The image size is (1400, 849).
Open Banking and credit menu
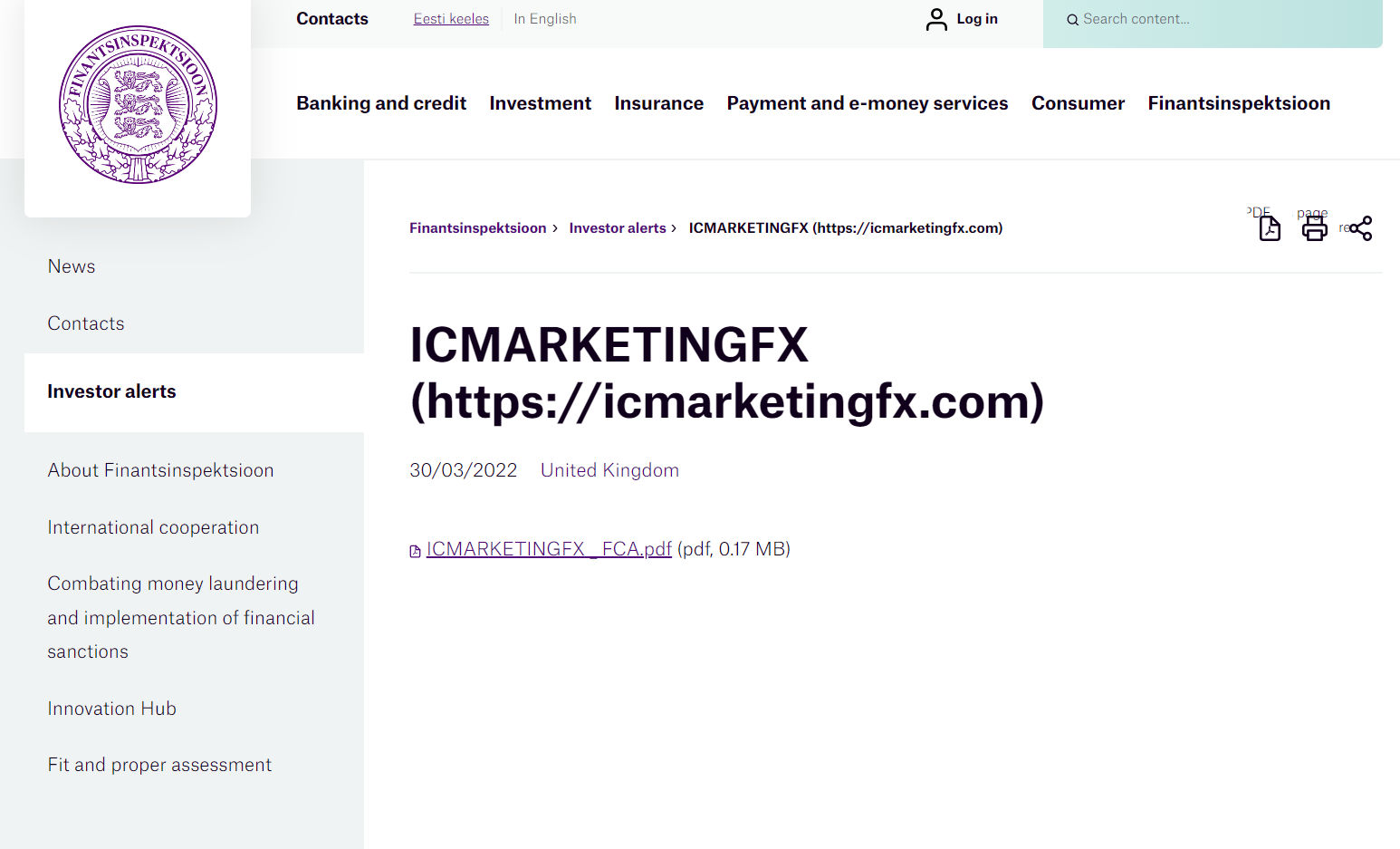pyautogui.click(x=381, y=103)
